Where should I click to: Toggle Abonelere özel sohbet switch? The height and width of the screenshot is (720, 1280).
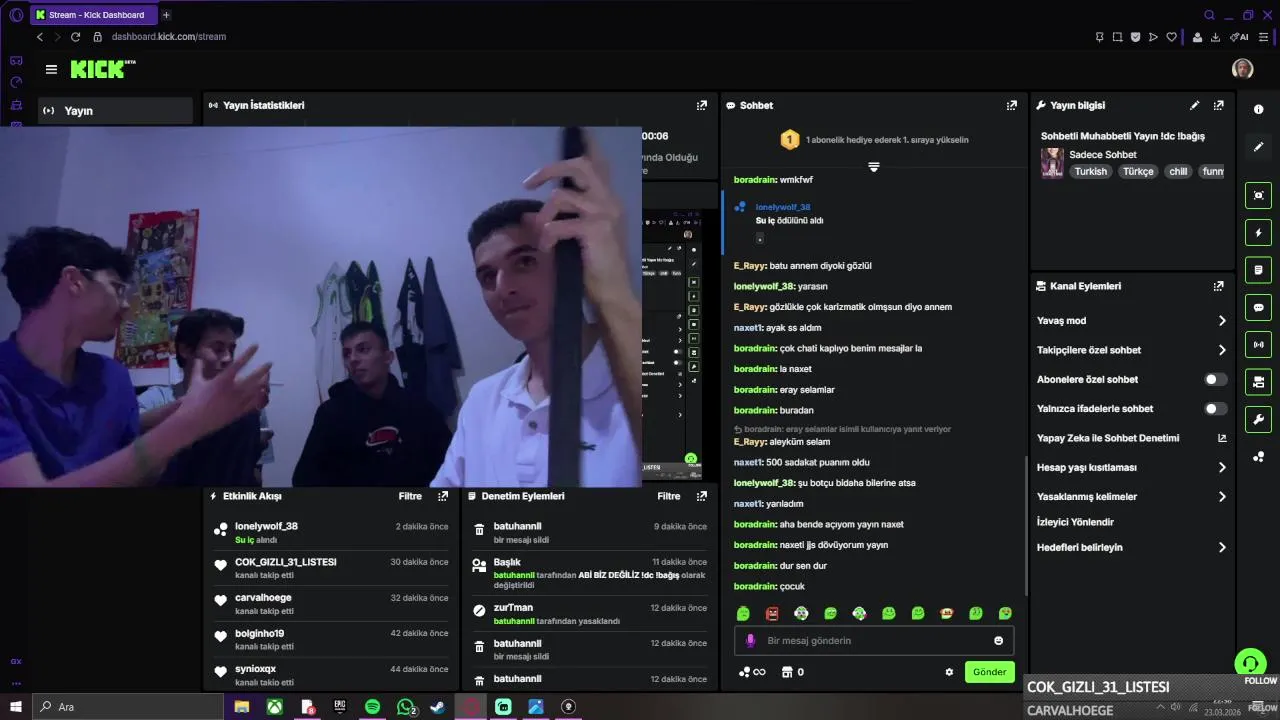point(1215,380)
